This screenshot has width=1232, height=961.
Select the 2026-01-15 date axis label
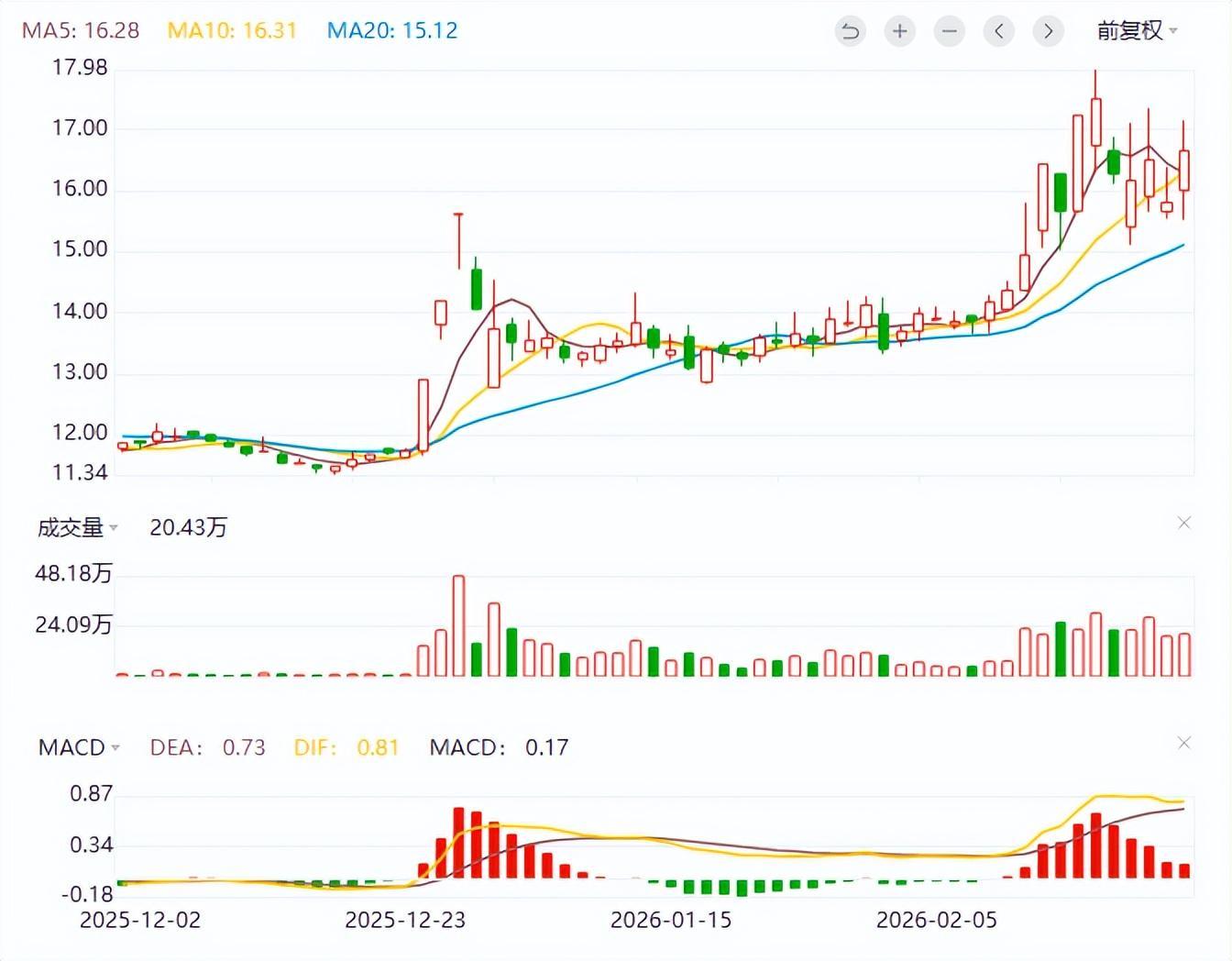[x=670, y=920]
